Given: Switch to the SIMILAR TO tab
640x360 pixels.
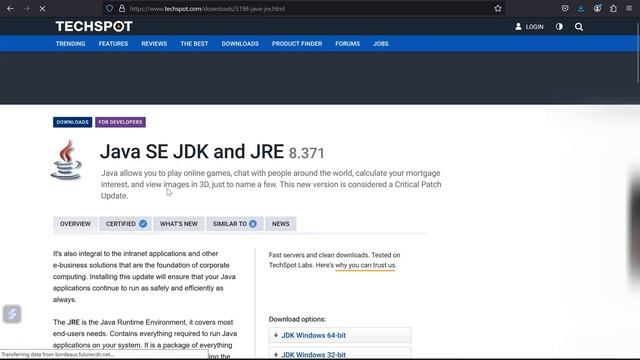Looking at the screenshot, I should (x=235, y=224).
